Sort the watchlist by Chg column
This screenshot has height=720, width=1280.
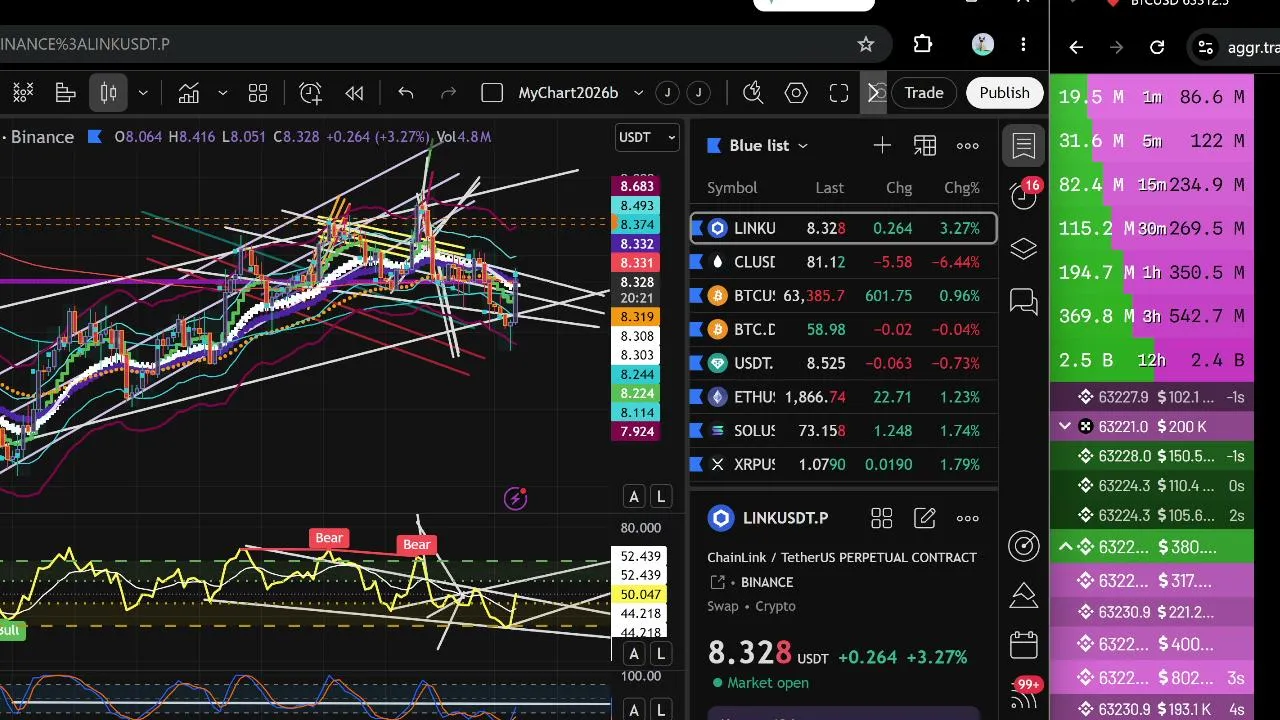899,188
